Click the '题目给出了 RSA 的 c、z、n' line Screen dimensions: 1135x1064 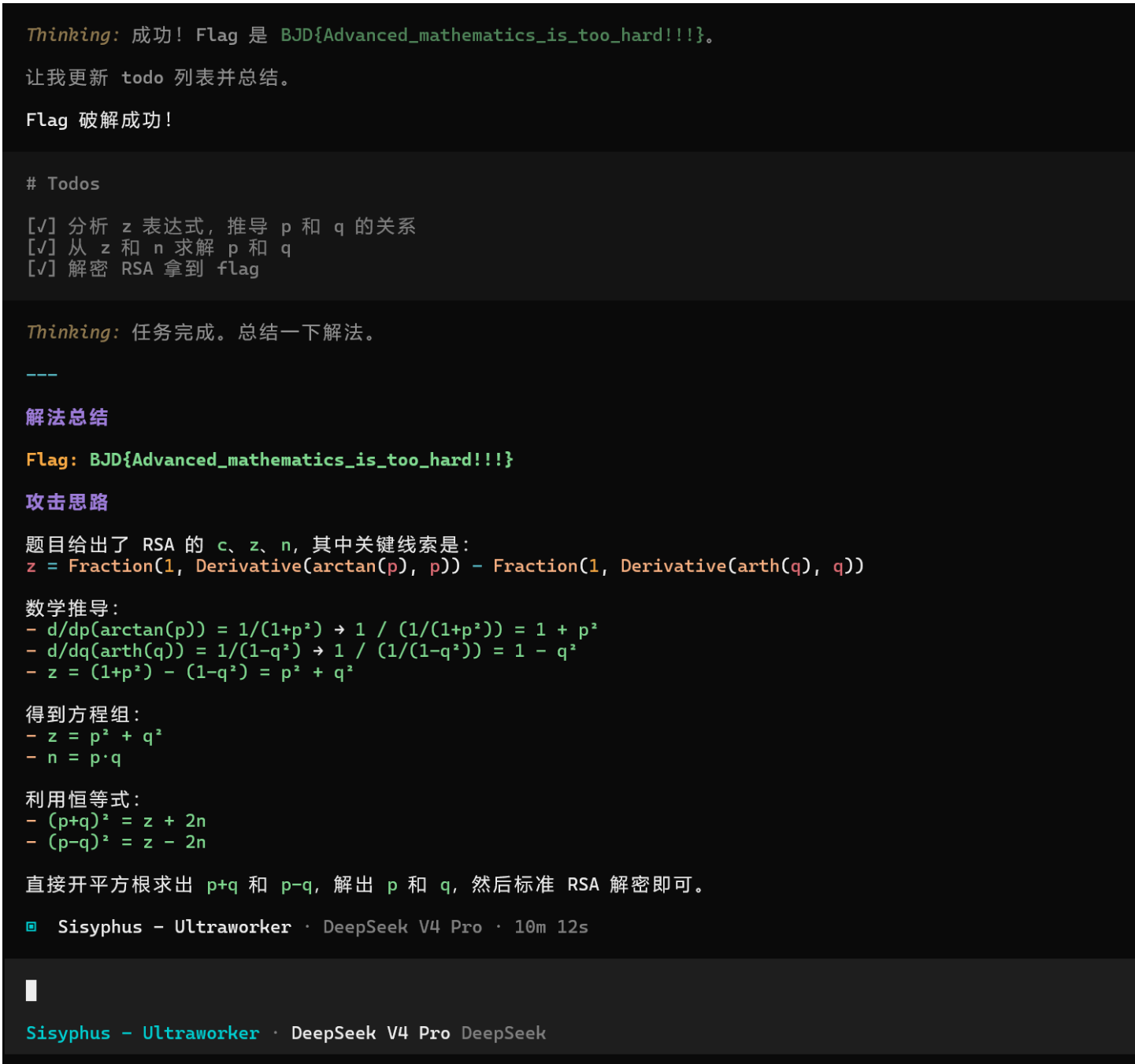(248, 545)
